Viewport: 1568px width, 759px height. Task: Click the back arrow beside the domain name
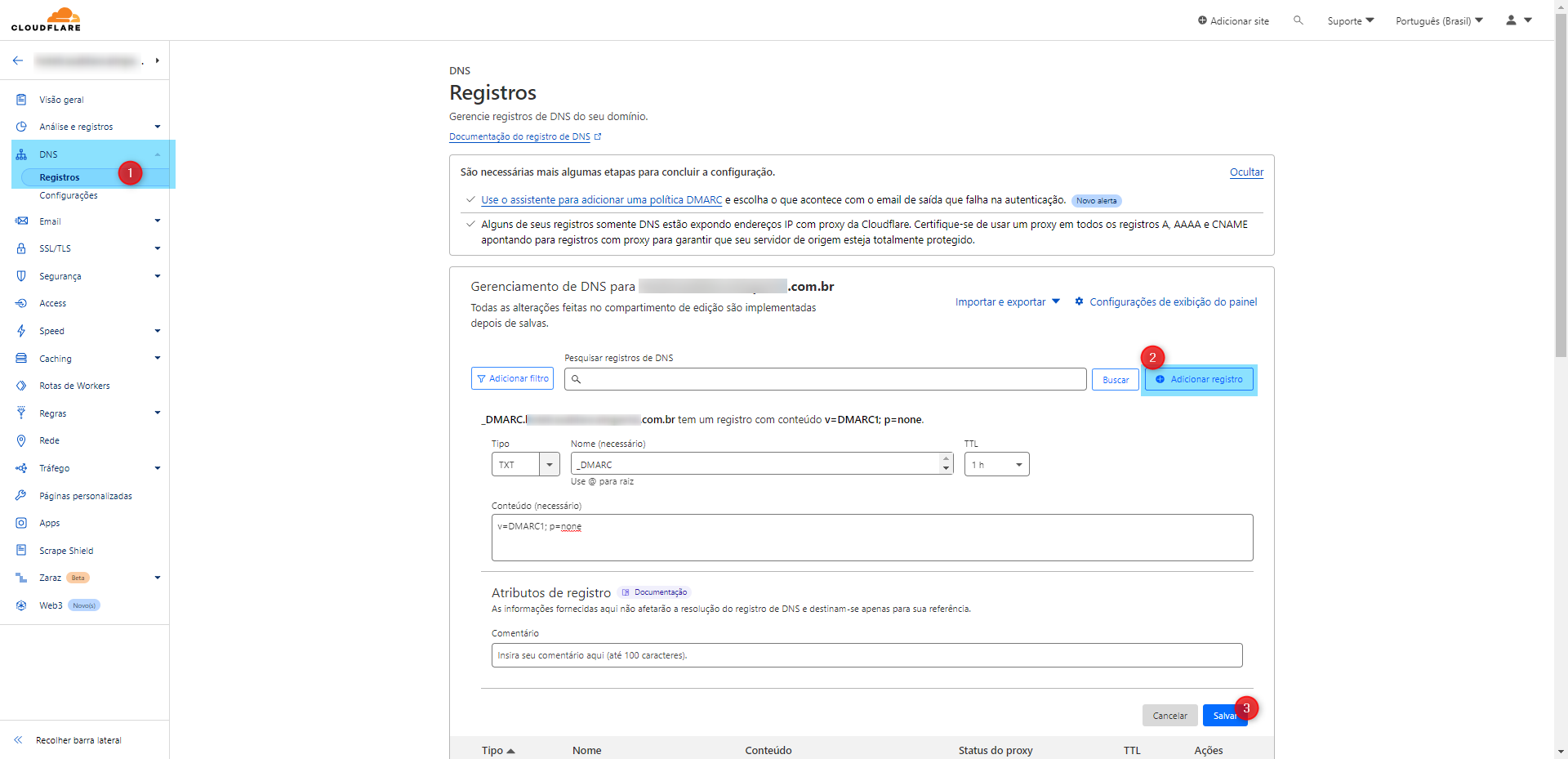click(x=18, y=60)
